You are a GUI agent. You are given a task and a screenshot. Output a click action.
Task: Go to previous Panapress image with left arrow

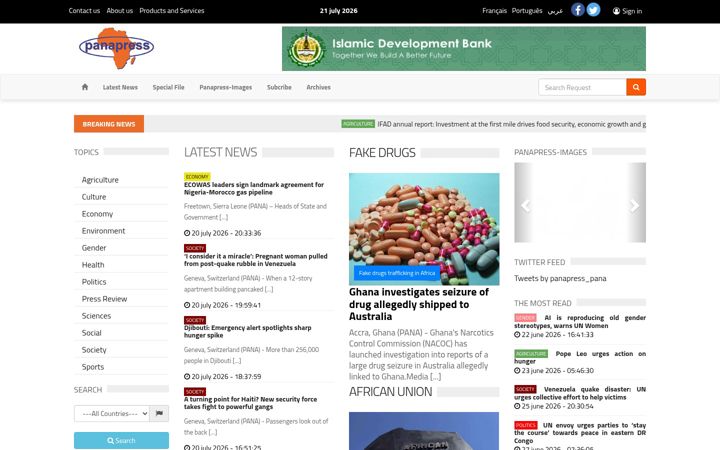(x=526, y=205)
